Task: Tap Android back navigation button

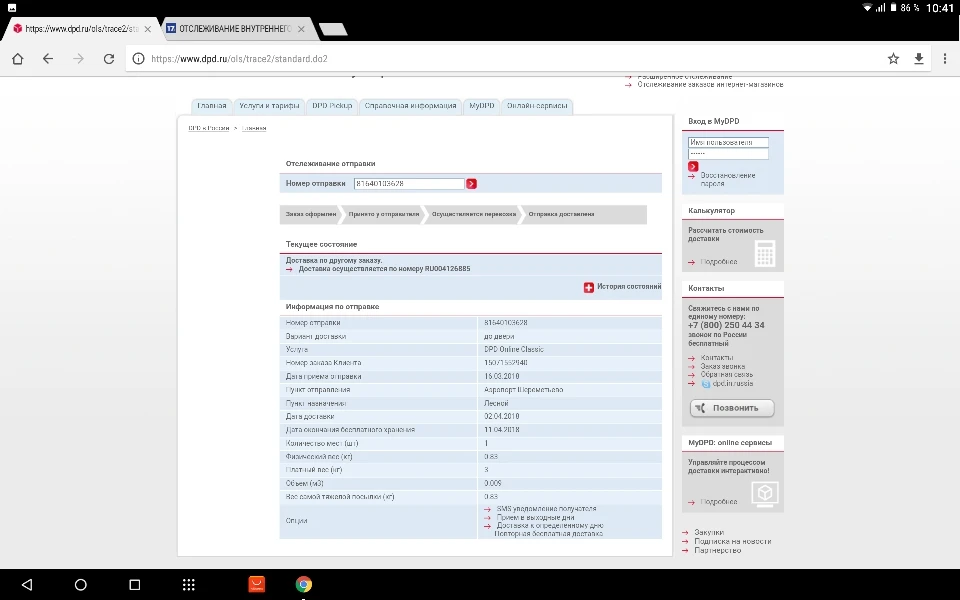Action: click(27, 585)
